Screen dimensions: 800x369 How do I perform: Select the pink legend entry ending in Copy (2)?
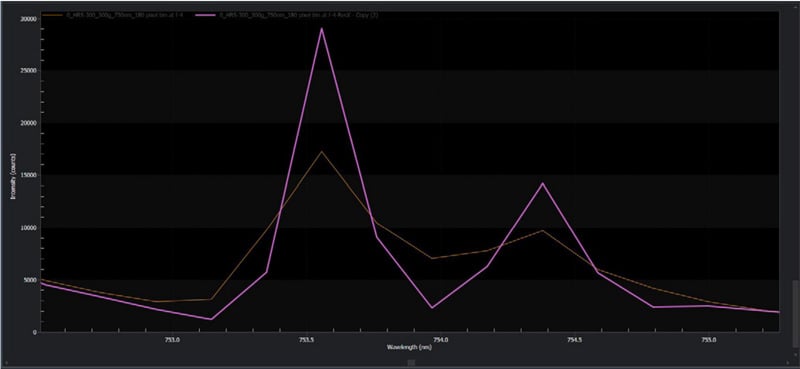click(298, 15)
